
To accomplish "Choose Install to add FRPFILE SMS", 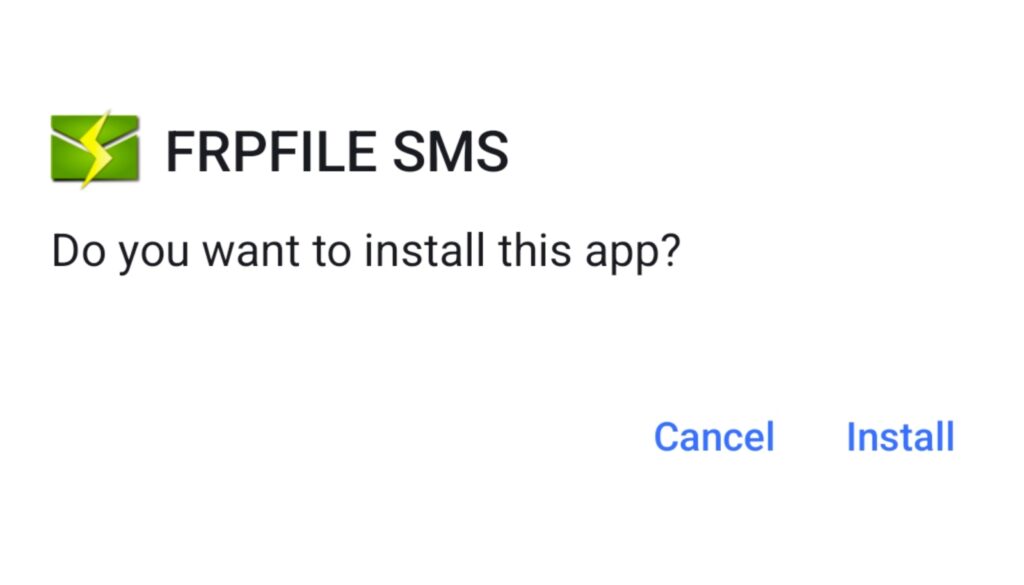I will click(900, 437).
